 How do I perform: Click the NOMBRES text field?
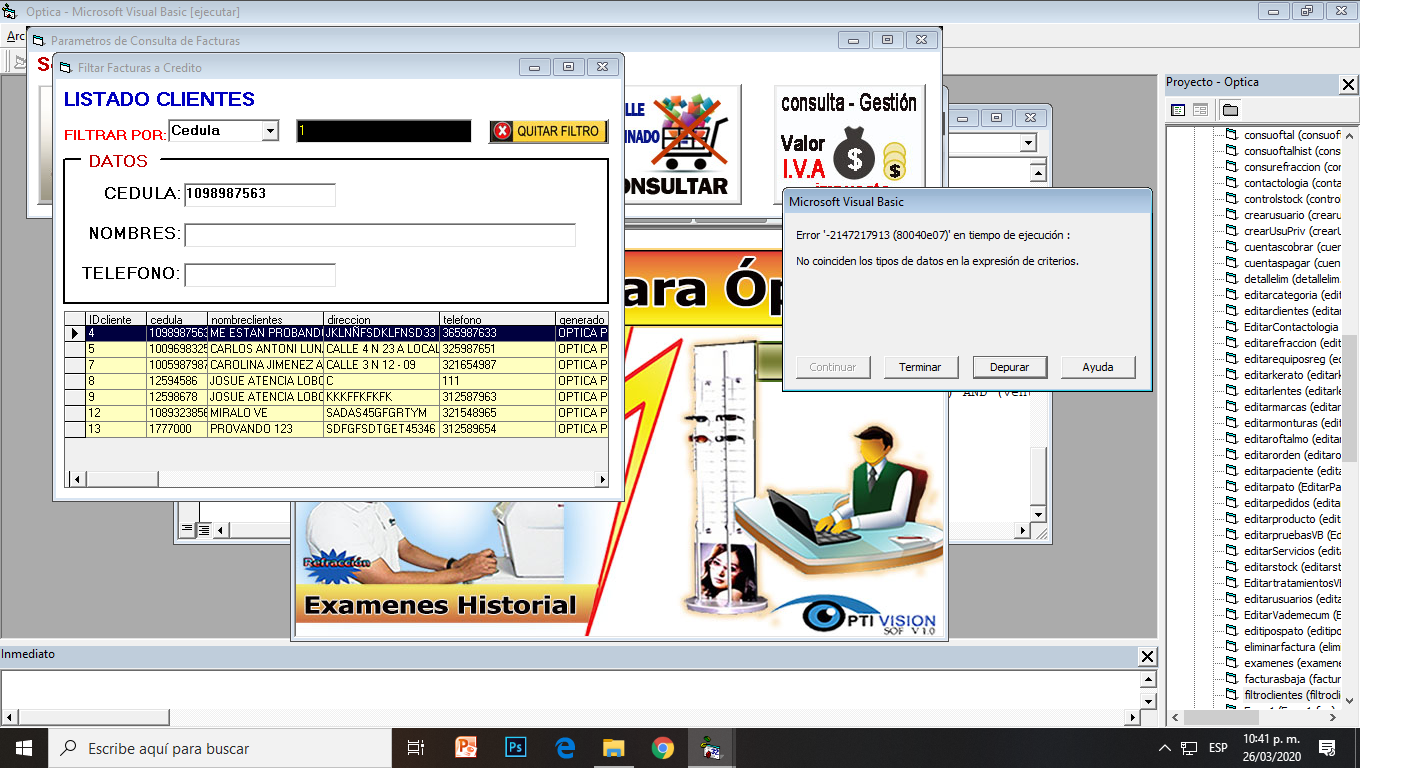(380, 235)
